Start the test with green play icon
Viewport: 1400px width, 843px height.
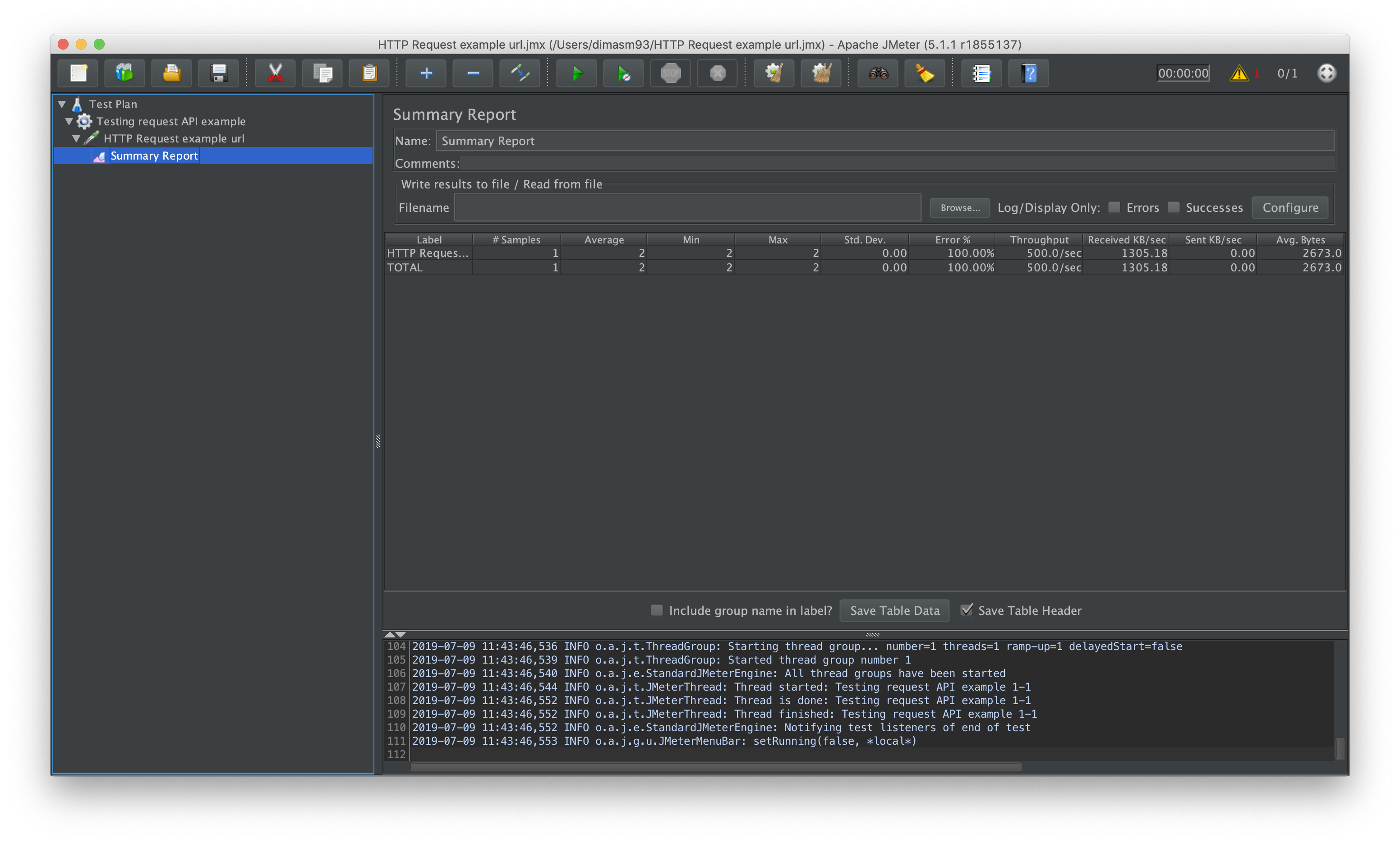tap(577, 73)
